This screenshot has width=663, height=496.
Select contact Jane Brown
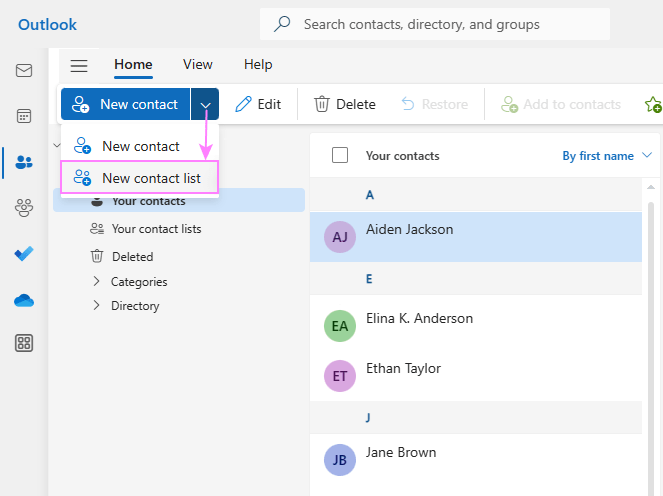[476, 460]
